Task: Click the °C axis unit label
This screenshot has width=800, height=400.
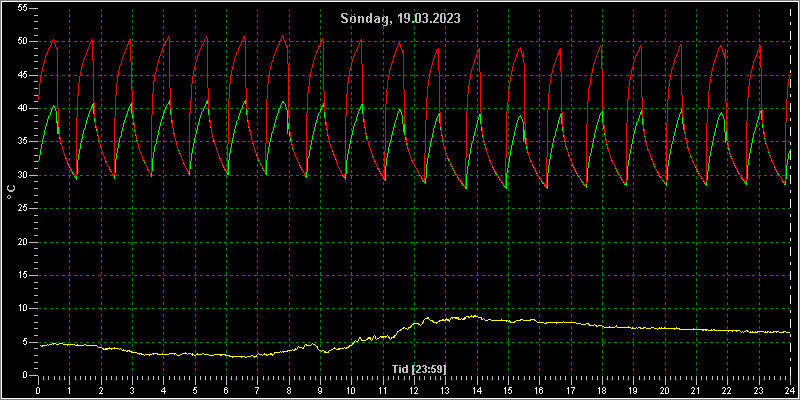Action: point(11,192)
